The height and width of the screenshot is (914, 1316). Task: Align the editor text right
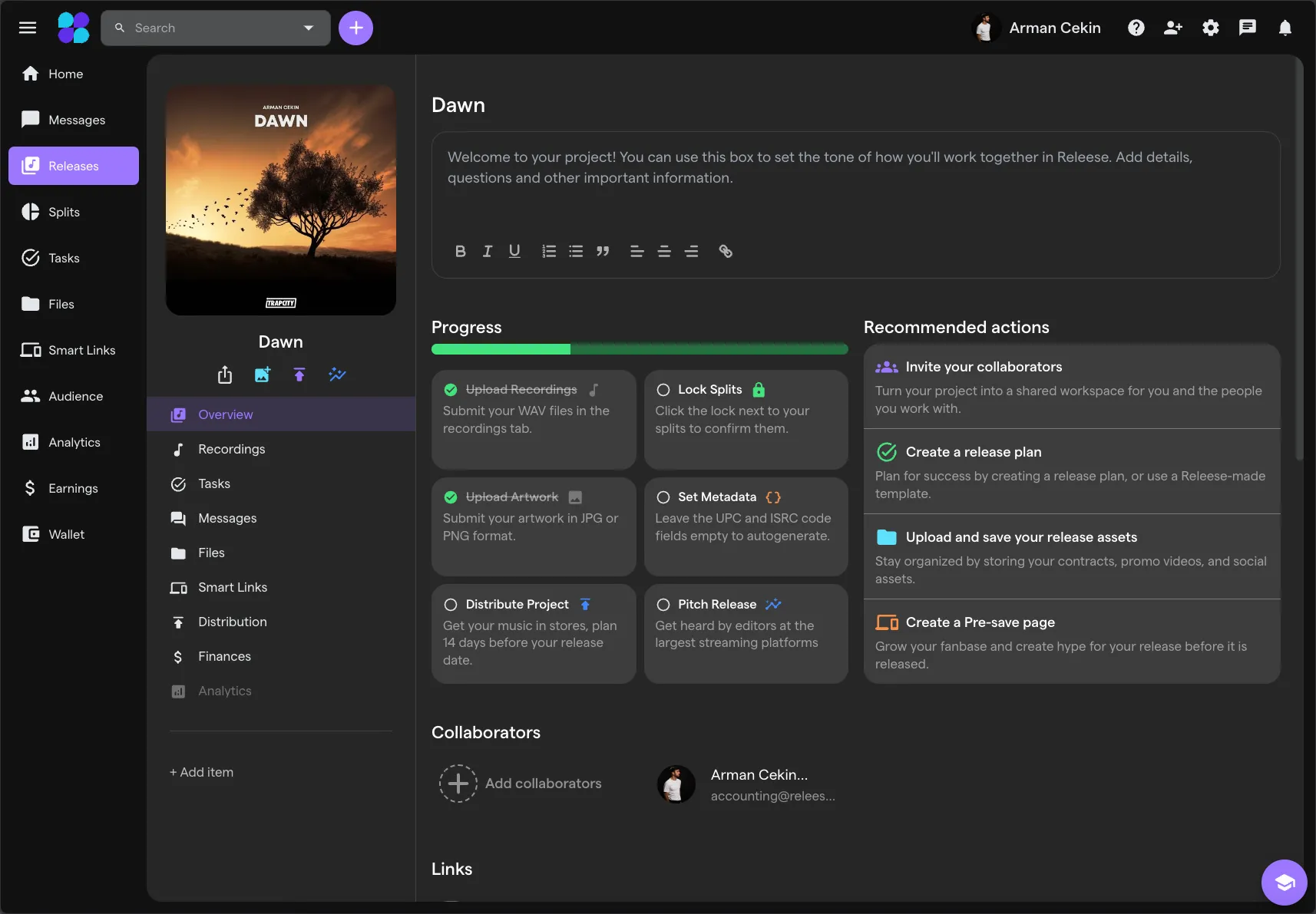(691, 251)
